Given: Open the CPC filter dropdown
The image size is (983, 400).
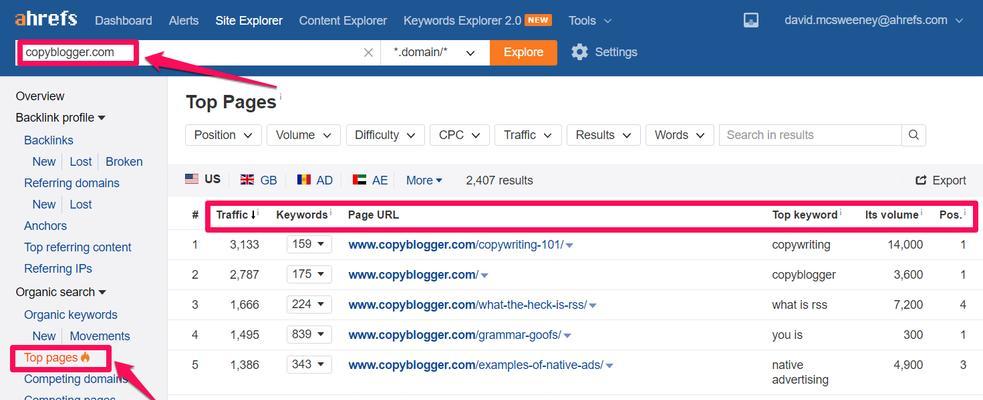Looking at the screenshot, I should [460, 135].
